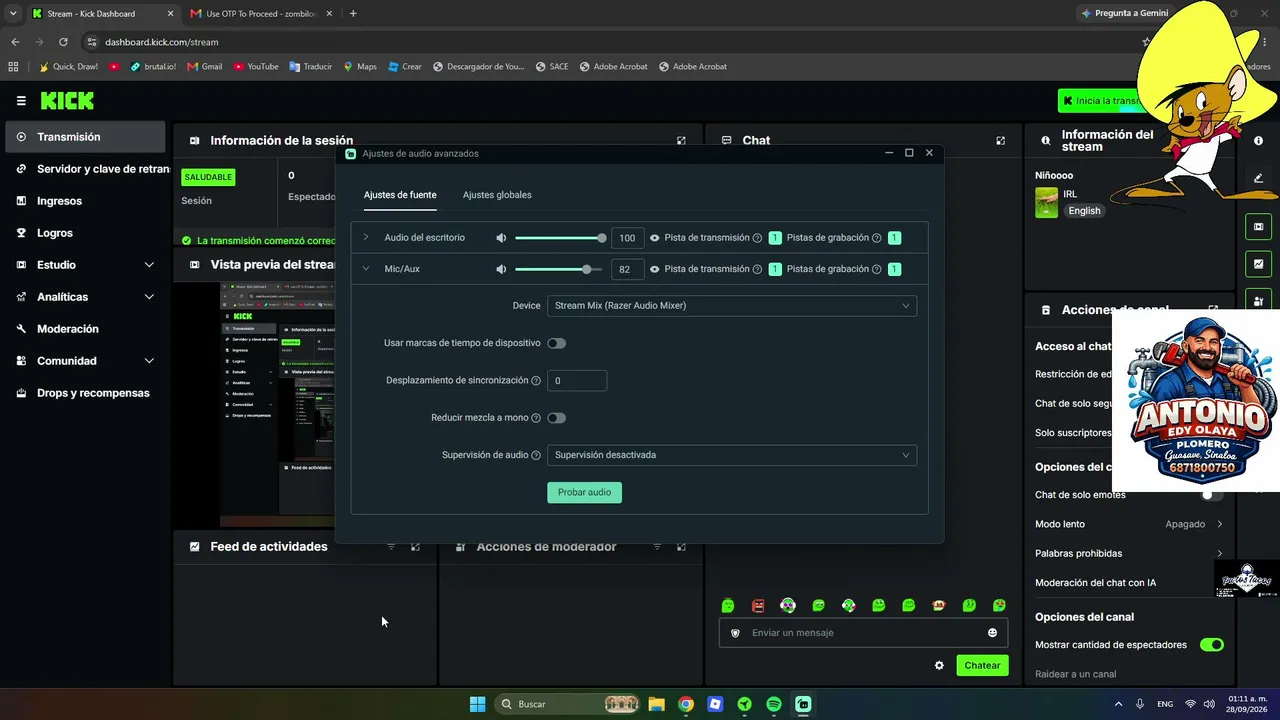The image size is (1280, 720).
Task: Enable Reducir mezcla a mono switch
Action: click(x=556, y=418)
